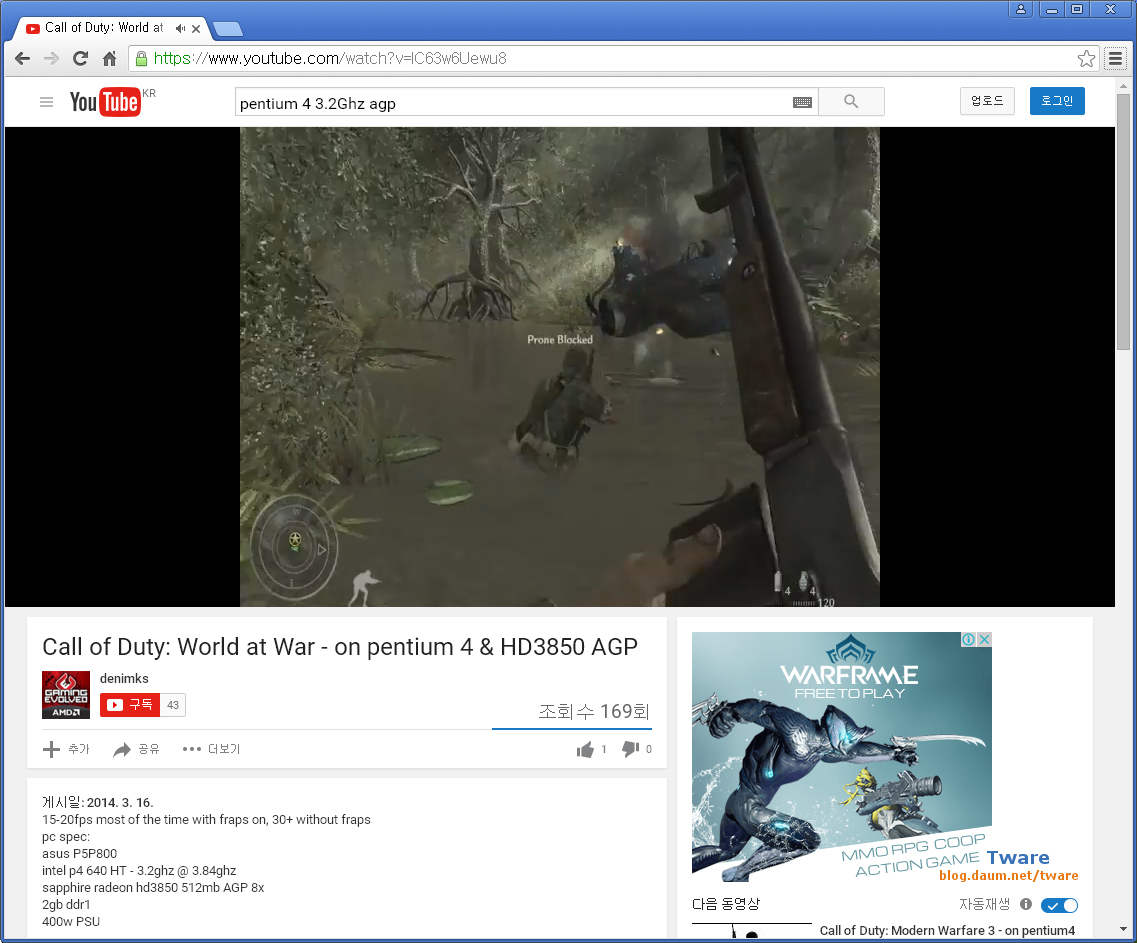
Task: Click video title Call of Duty: World at War
Action: (340, 646)
